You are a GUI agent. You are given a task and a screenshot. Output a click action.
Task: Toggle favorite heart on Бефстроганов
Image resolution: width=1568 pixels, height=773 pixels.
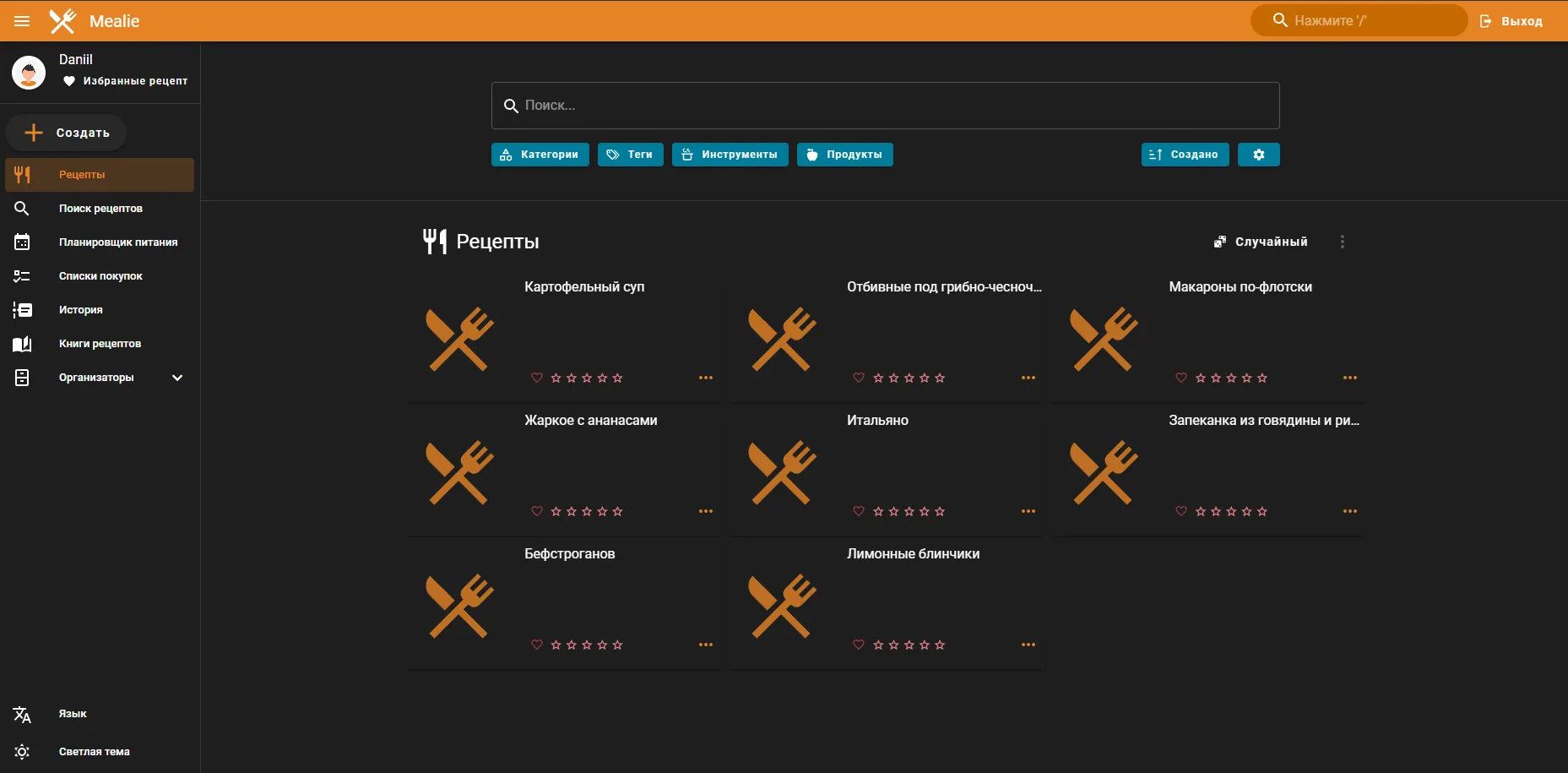537,645
